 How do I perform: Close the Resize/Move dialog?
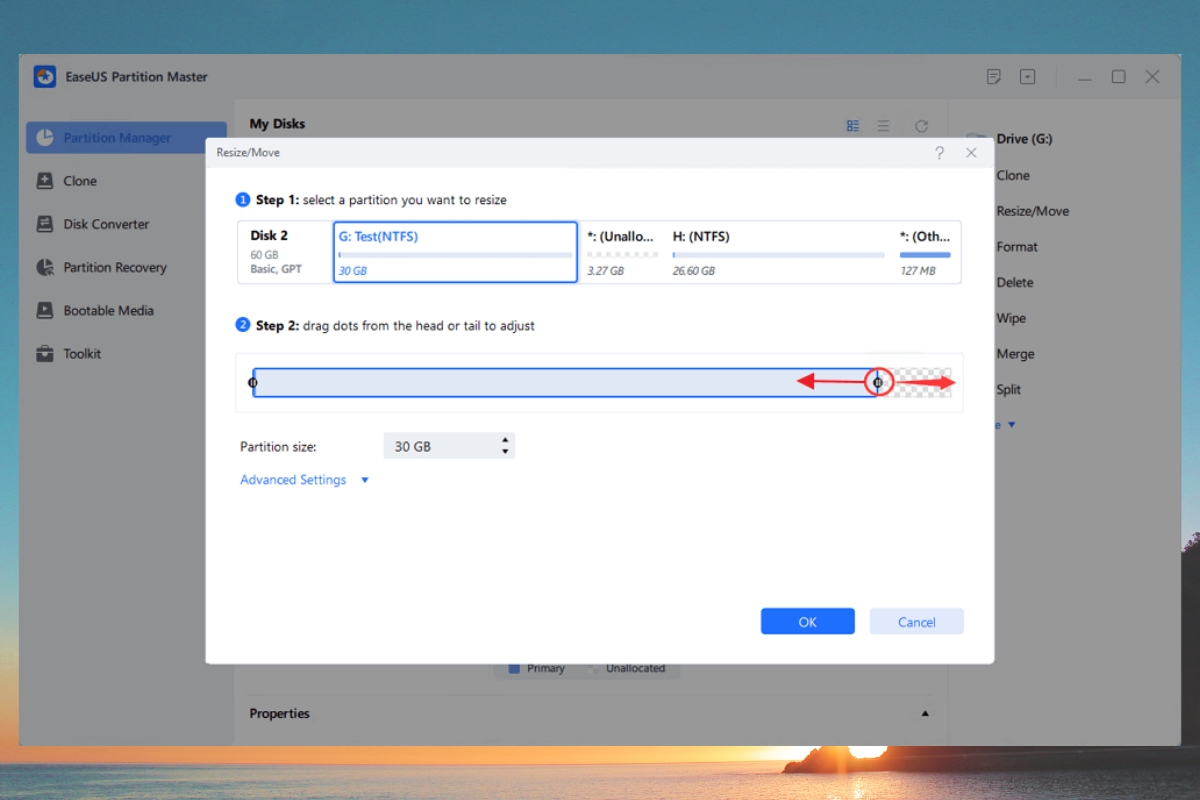pyautogui.click(x=971, y=153)
